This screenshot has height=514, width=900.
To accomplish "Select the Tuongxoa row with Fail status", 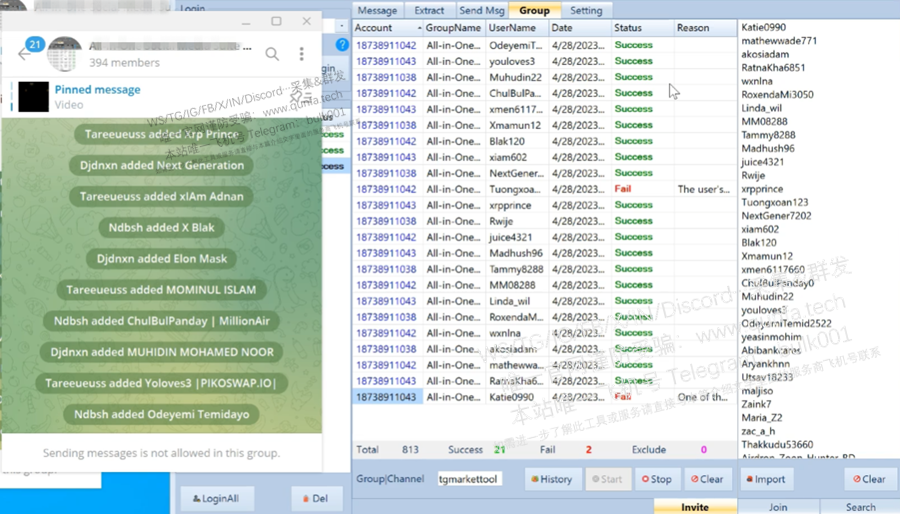I will (x=544, y=189).
